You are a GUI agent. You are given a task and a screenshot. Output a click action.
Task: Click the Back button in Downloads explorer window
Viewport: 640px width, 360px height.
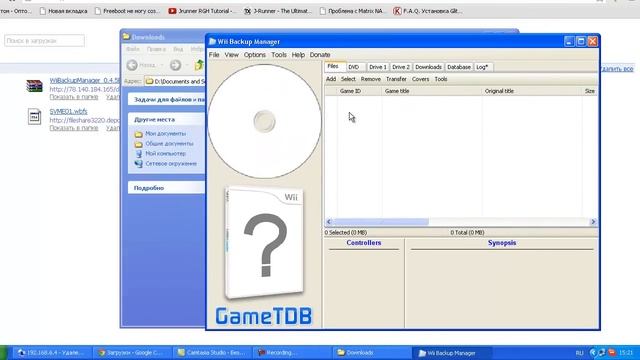click(x=141, y=65)
